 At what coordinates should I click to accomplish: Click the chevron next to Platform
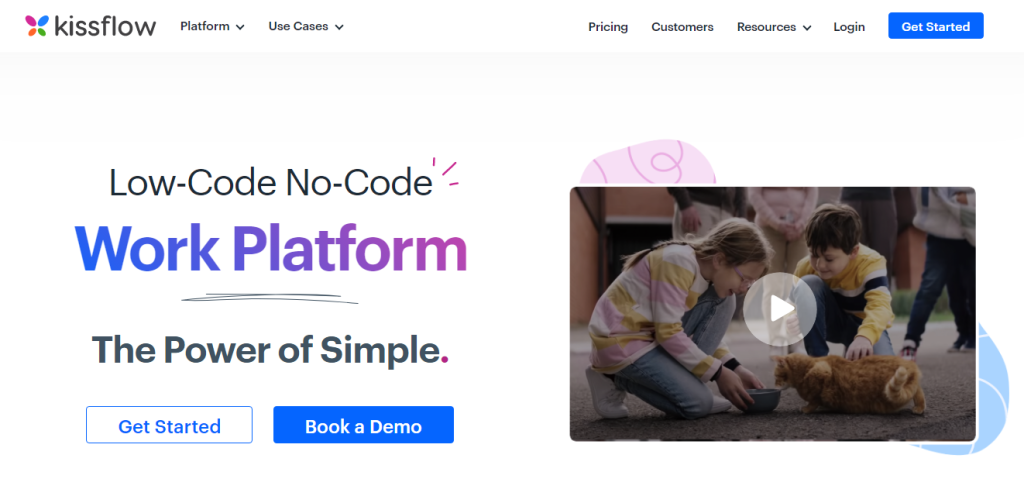click(240, 27)
